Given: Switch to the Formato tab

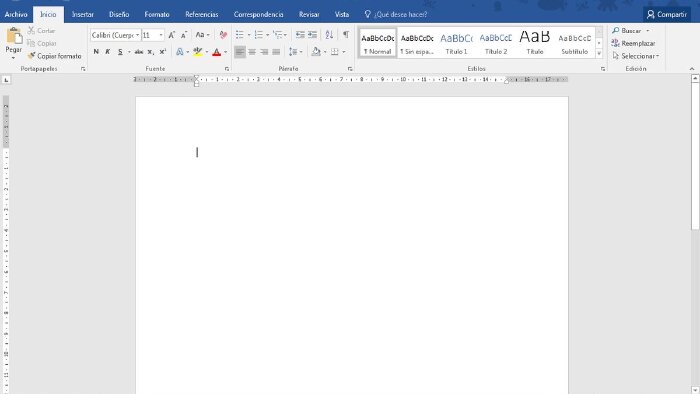Looking at the screenshot, I should (x=157, y=14).
